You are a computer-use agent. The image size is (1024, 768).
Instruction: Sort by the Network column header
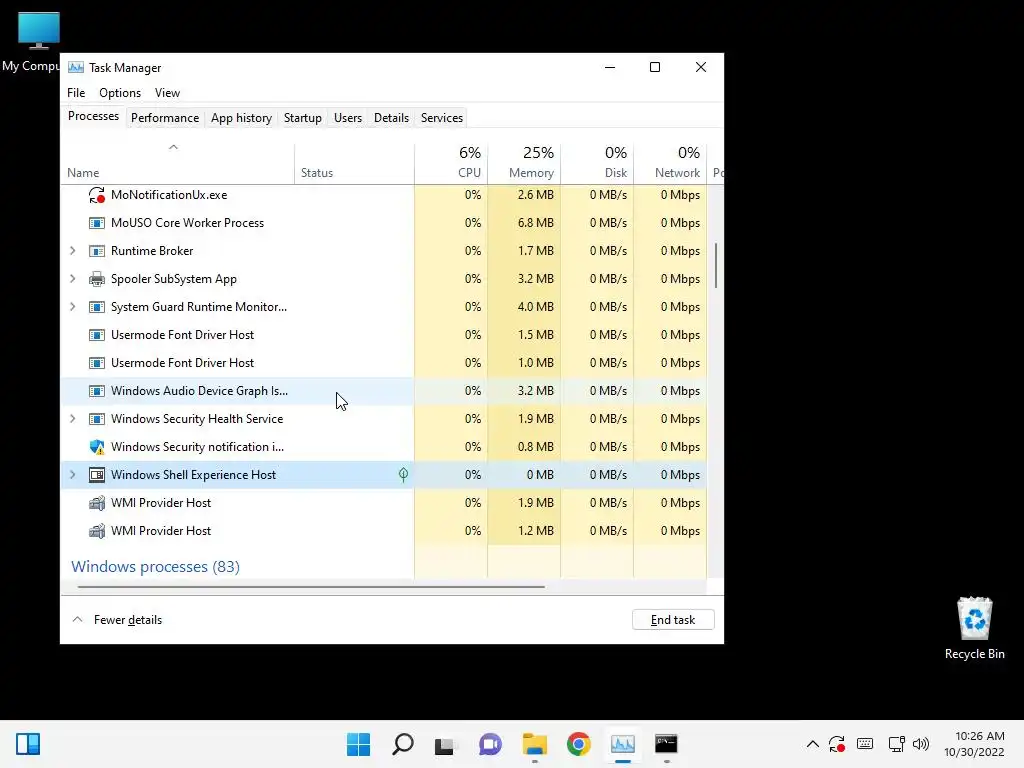point(670,163)
